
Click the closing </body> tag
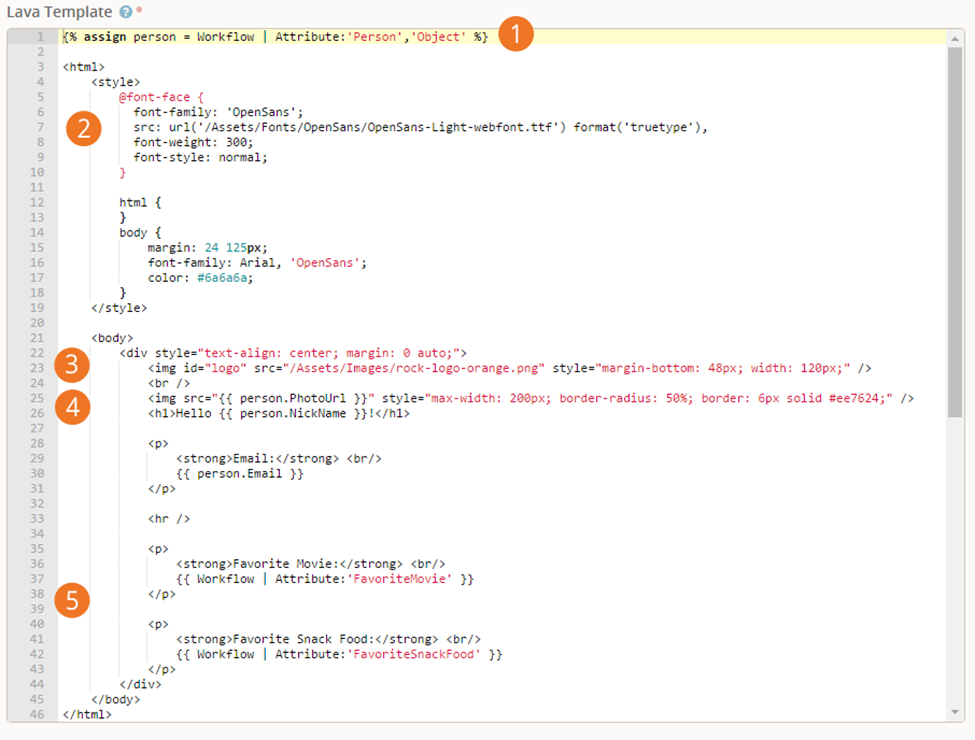click(x=115, y=700)
